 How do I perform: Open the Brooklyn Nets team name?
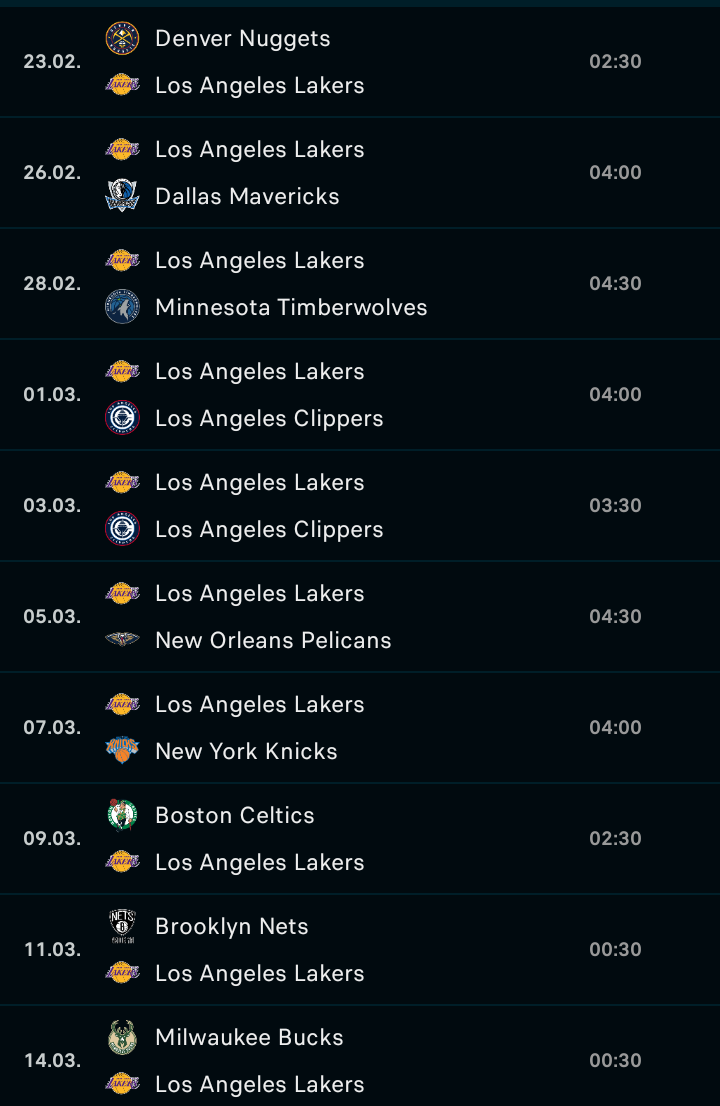tap(232, 926)
